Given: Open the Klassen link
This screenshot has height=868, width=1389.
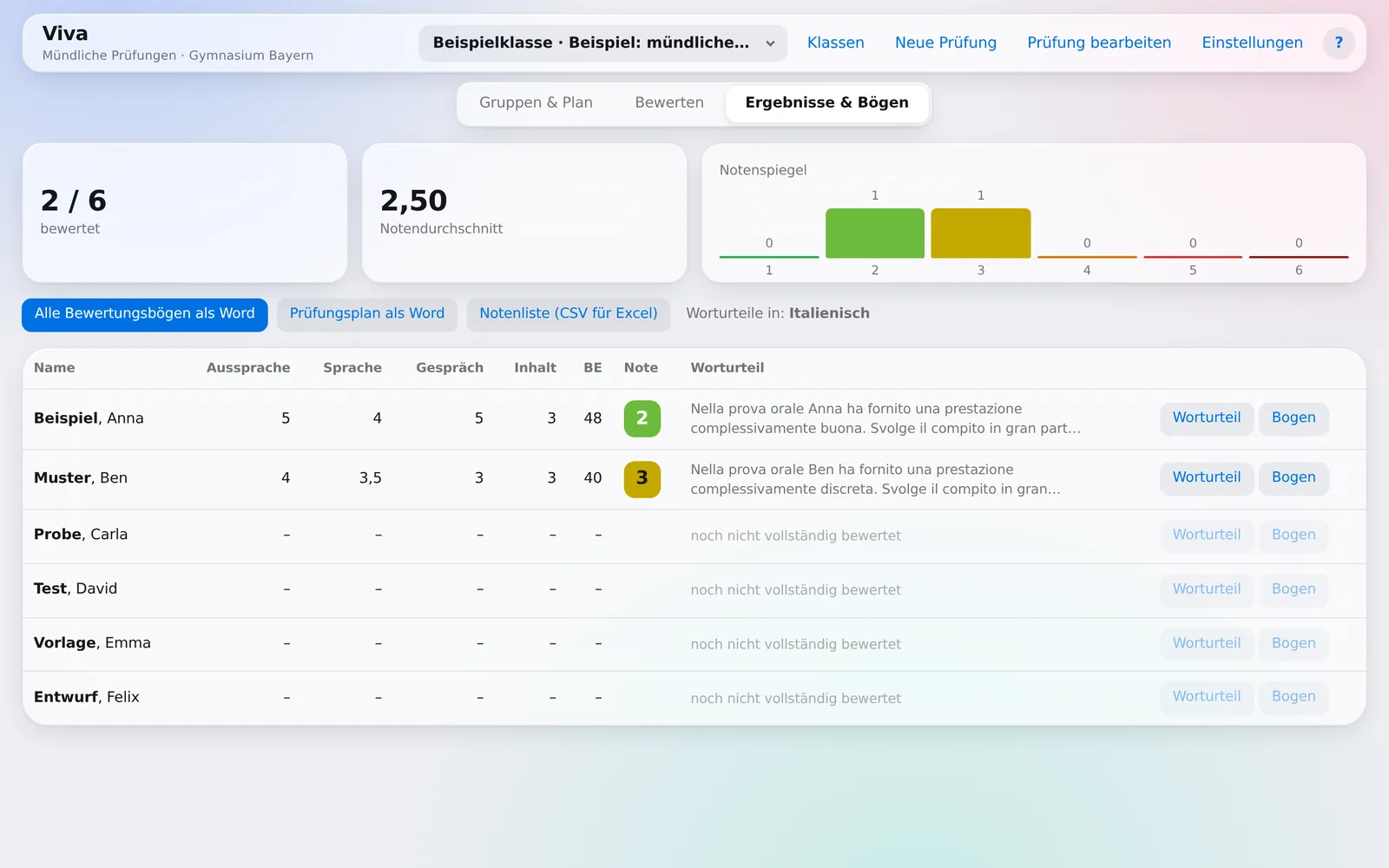Looking at the screenshot, I should pyautogui.click(x=835, y=43).
